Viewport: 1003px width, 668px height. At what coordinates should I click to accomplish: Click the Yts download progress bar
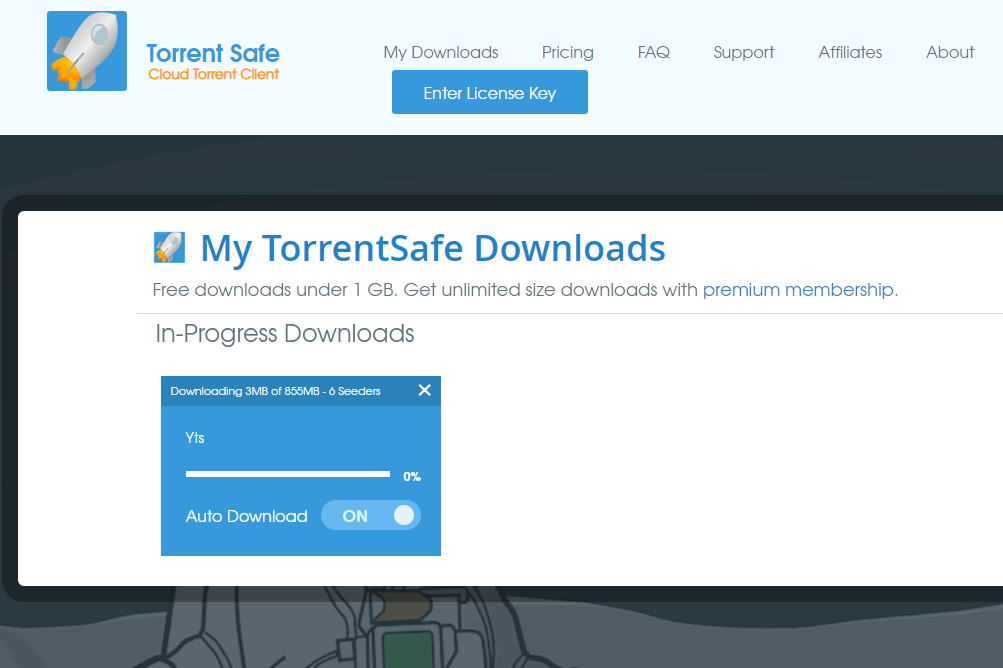point(287,473)
